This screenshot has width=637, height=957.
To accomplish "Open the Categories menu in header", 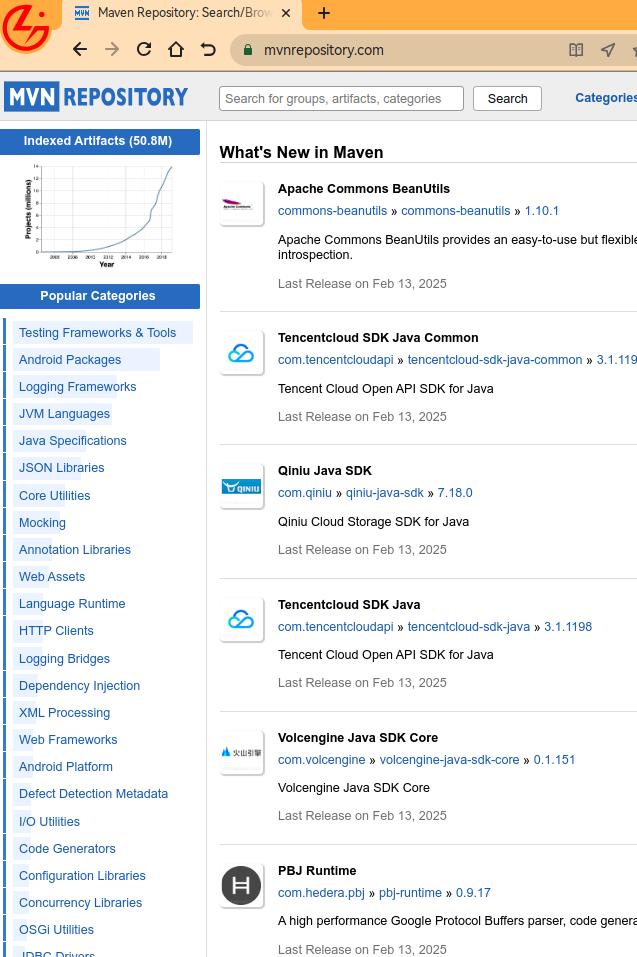I will [x=605, y=98].
